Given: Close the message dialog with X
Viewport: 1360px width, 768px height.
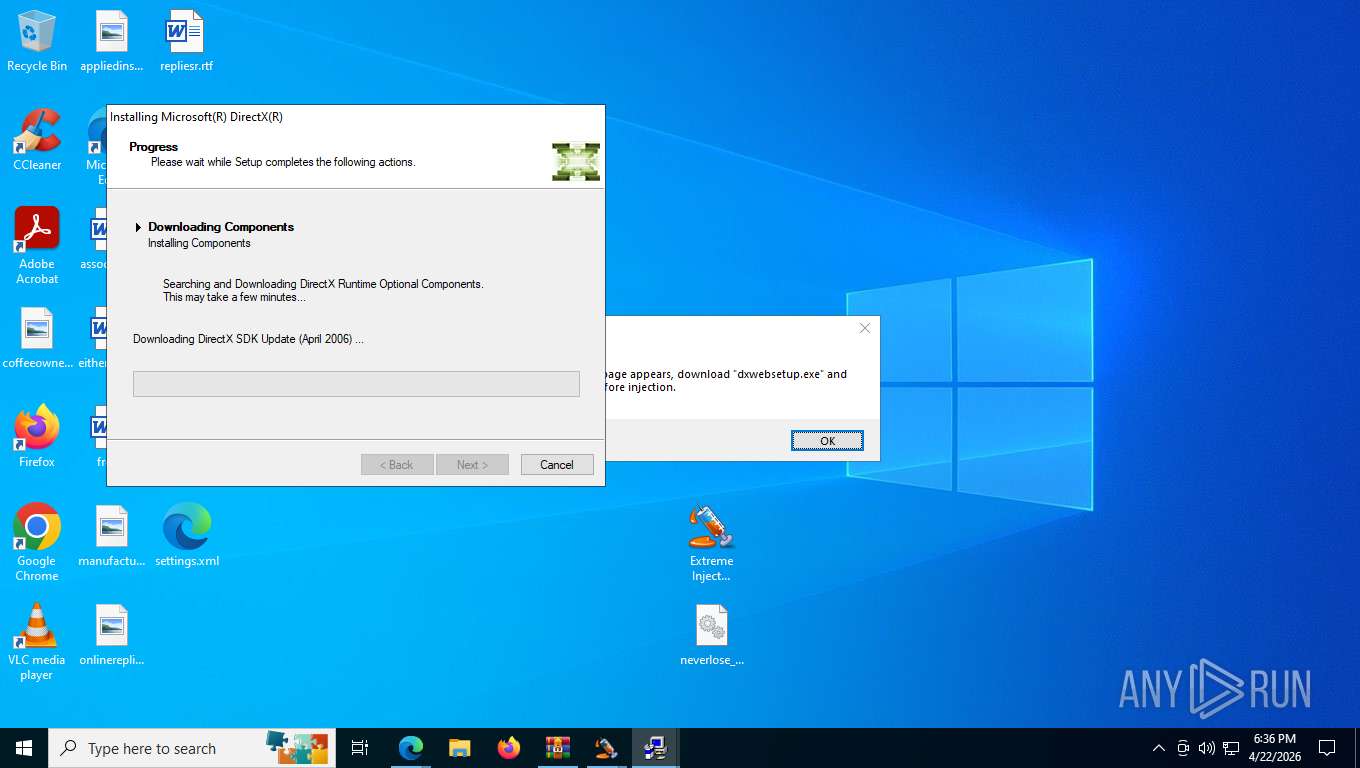Looking at the screenshot, I should [865, 328].
